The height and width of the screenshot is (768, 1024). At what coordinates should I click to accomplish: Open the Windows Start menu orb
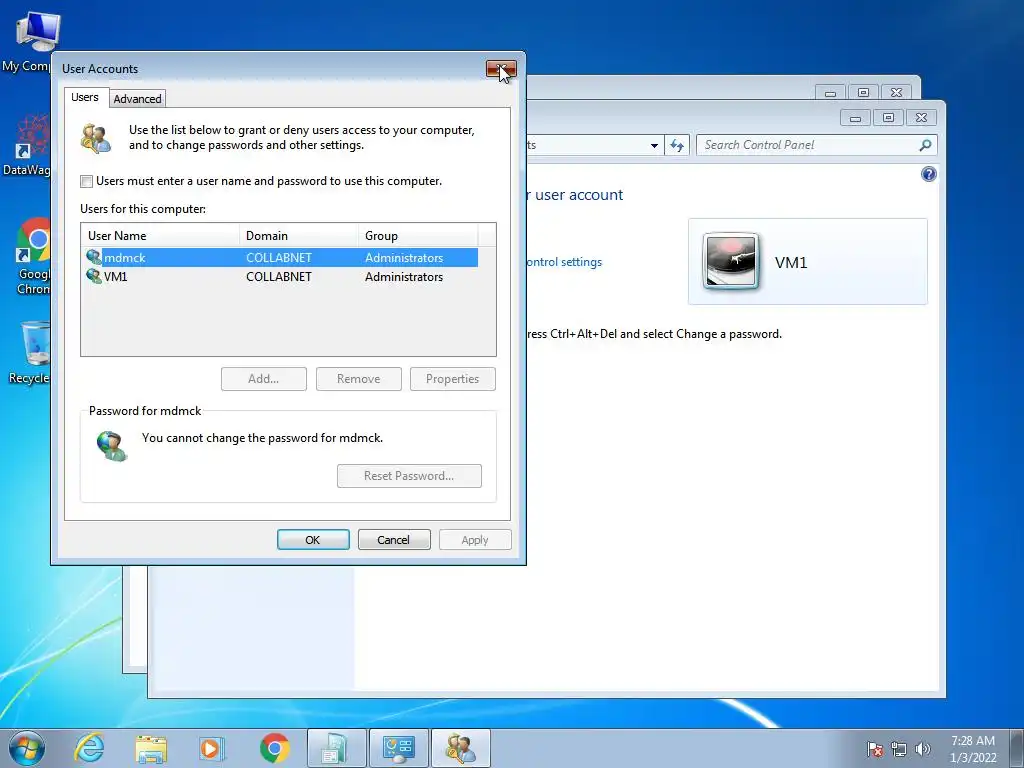point(27,748)
